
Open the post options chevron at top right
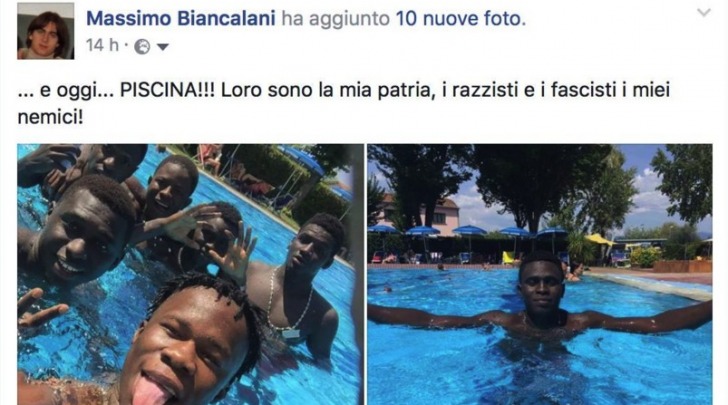click(704, 13)
